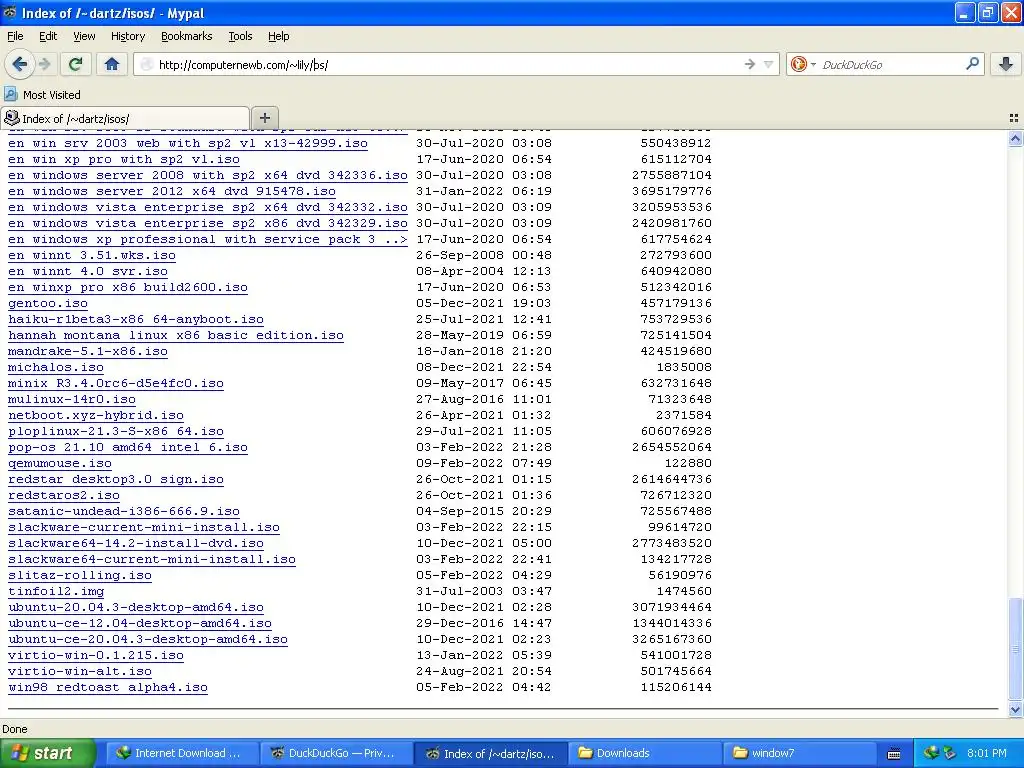
Task: Click slackware64-14.2-install-dvd.iso link
Action: pos(136,543)
